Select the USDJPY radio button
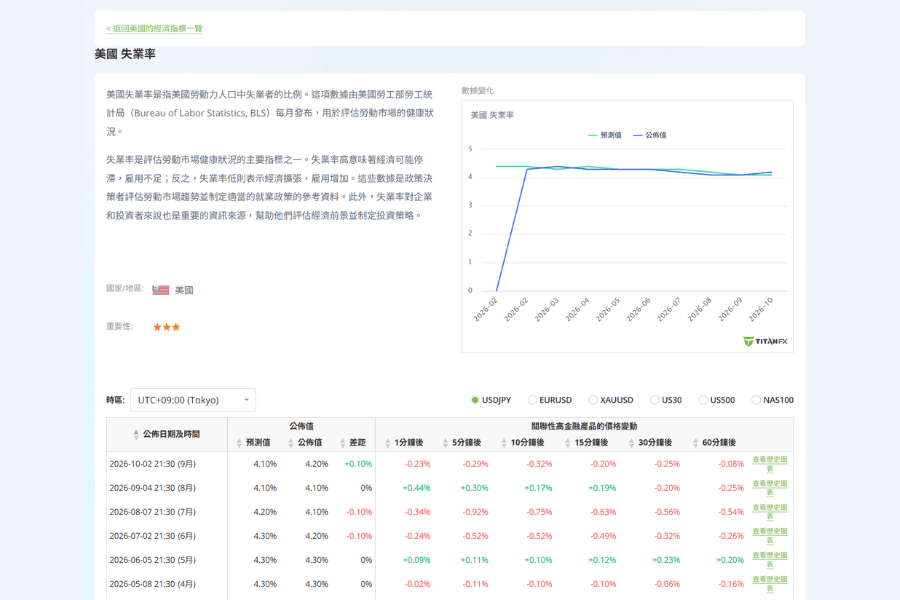This screenshot has height=600, width=900. point(475,400)
